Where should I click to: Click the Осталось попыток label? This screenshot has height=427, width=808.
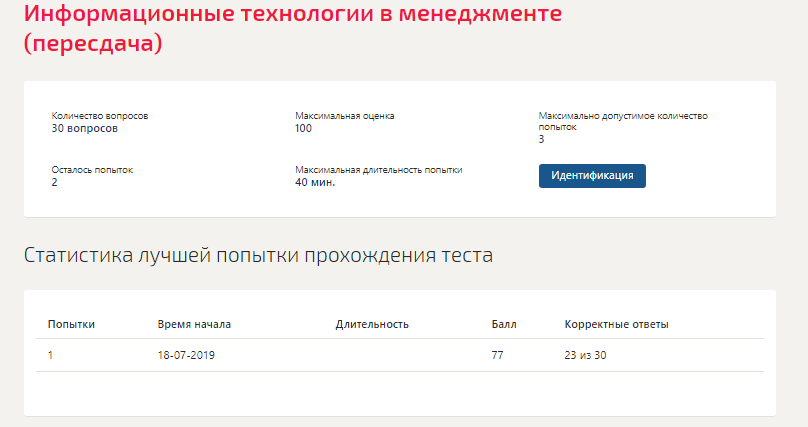pyautogui.click(x=92, y=170)
